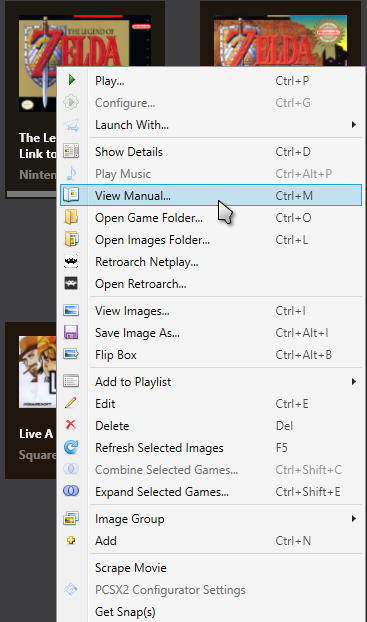Choose Open Retroarch... menu entry
The width and height of the screenshot is (367, 622).
(x=211, y=284)
